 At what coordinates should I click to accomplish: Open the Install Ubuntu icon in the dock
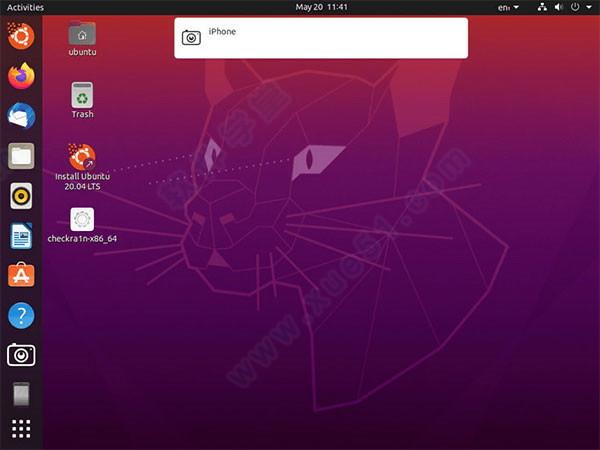pyautogui.click(x=21, y=36)
